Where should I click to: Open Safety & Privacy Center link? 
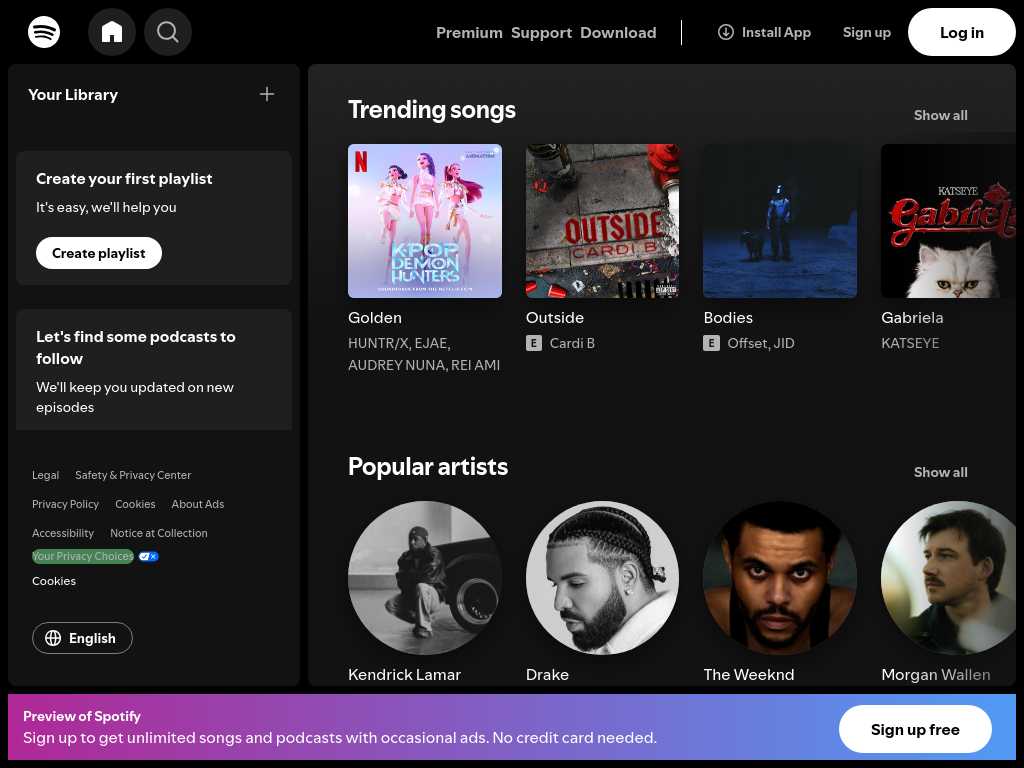point(133,475)
